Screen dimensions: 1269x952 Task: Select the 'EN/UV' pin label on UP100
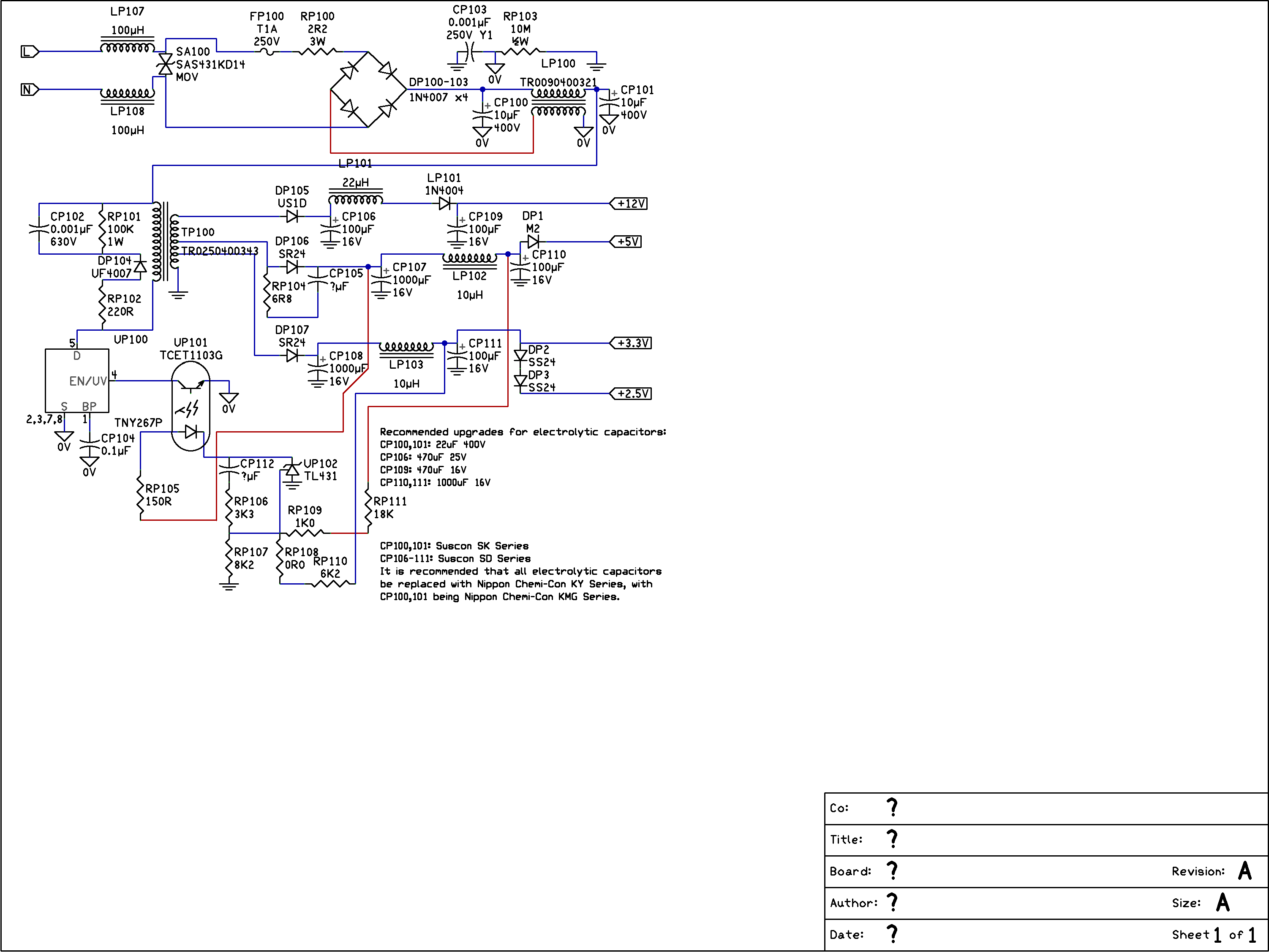88,381
